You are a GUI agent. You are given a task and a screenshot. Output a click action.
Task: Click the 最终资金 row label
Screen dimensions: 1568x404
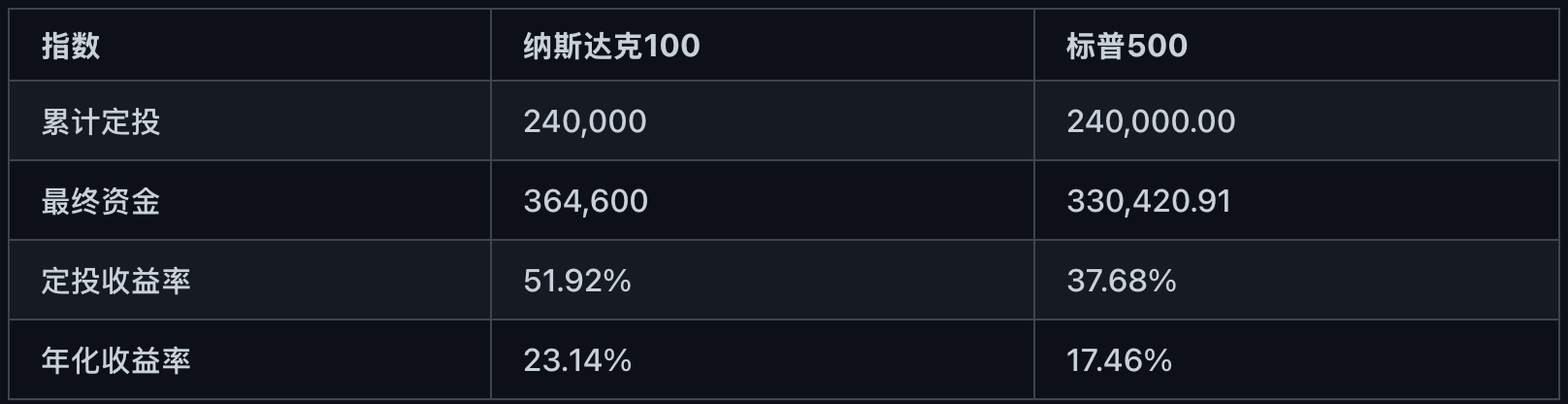click(x=101, y=201)
